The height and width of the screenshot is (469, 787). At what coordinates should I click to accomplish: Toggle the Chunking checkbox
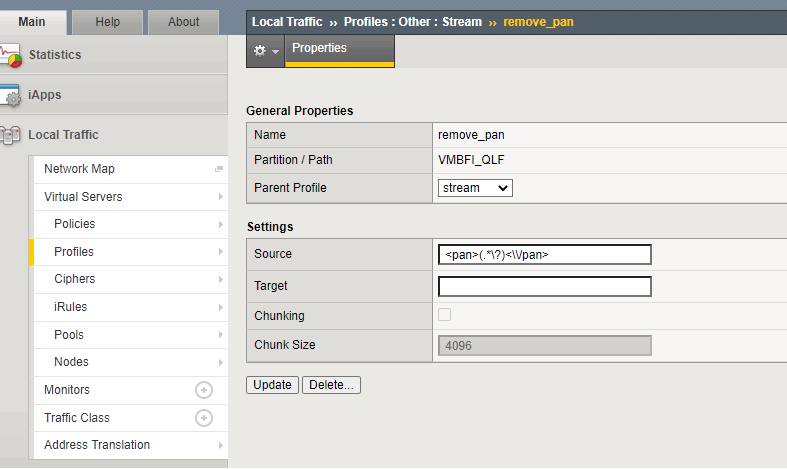pyautogui.click(x=445, y=315)
